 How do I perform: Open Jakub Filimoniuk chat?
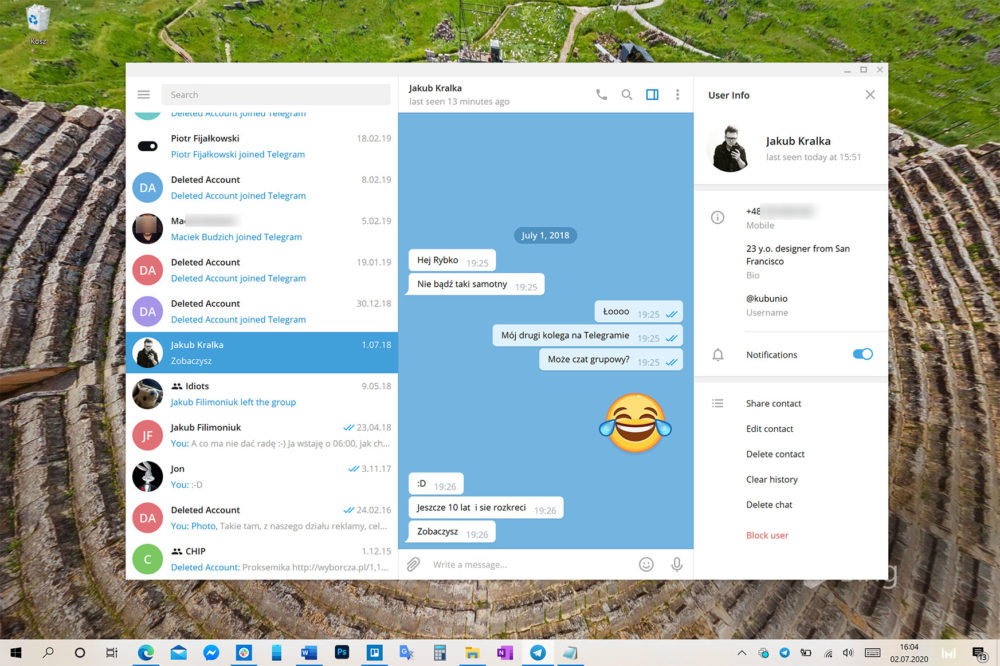pos(261,435)
